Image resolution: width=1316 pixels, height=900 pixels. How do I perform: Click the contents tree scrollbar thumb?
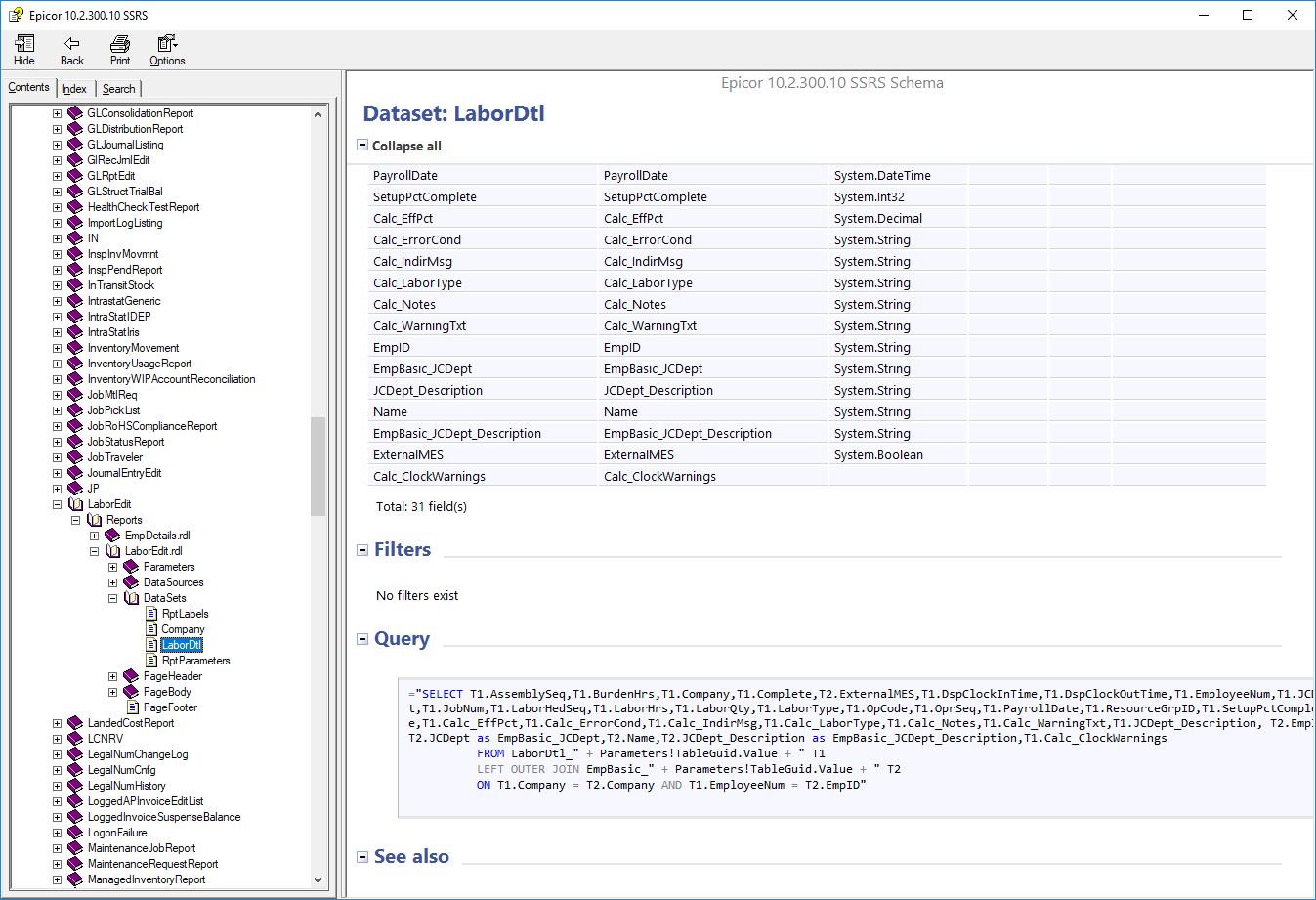click(318, 466)
